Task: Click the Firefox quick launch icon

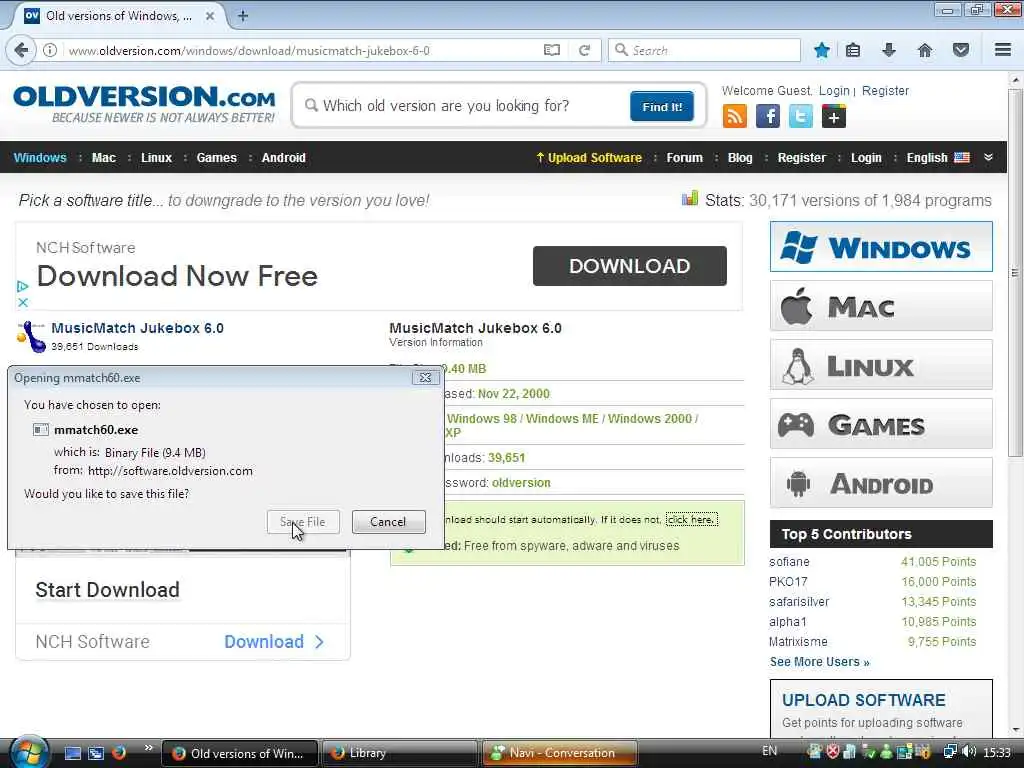Action: (119, 753)
